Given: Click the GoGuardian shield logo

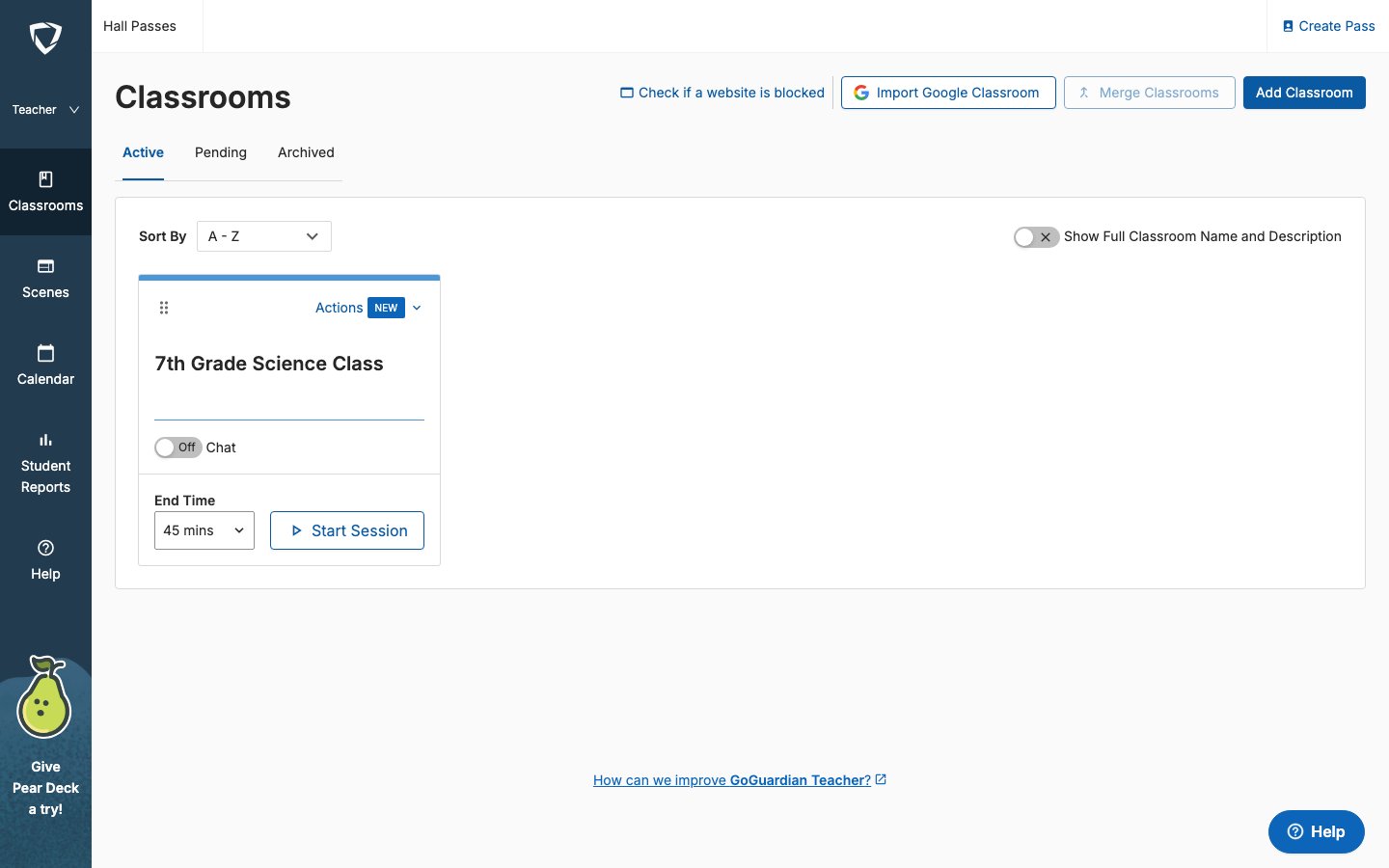Looking at the screenshot, I should click(45, 39).
